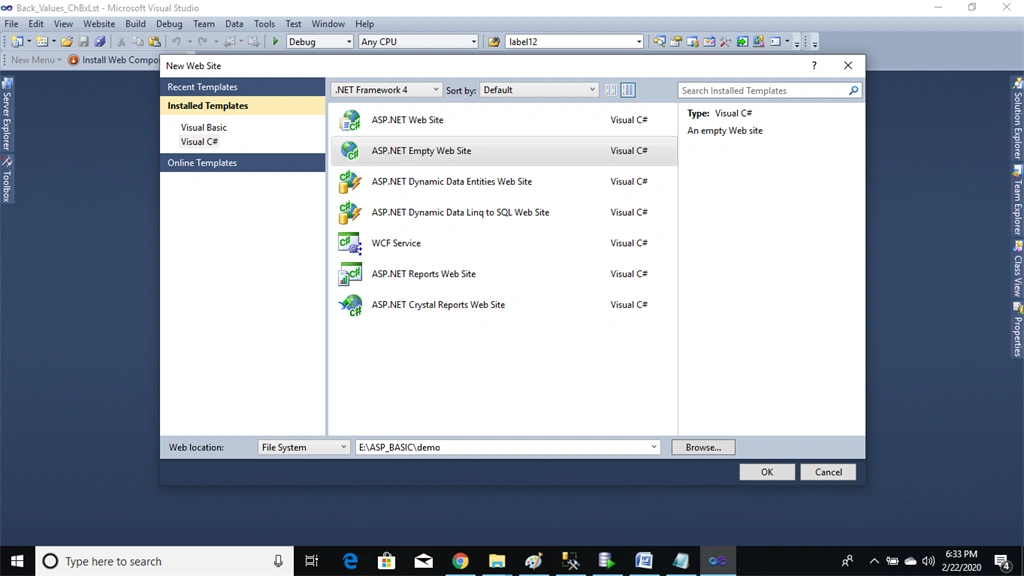The height and width of the screenshot is (576, 1024).
Task: Expand the Command Window icon dropdown arrow
Action: pyautogui.click(x=787, y=42)
